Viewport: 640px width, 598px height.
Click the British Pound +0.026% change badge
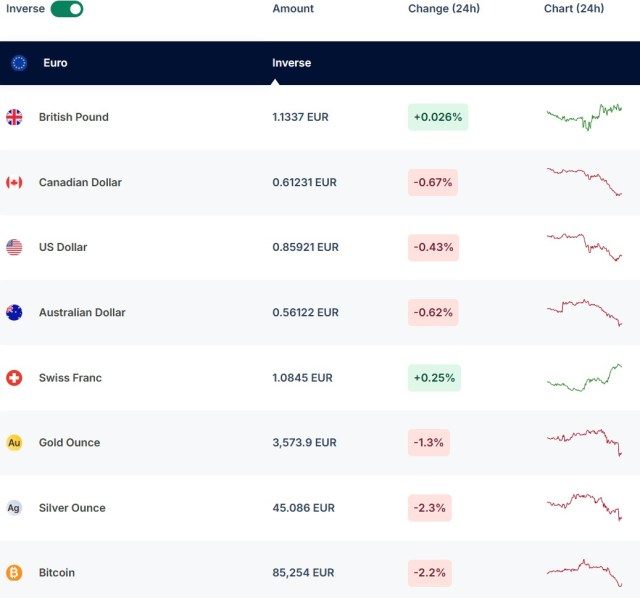tap(437, 117)
